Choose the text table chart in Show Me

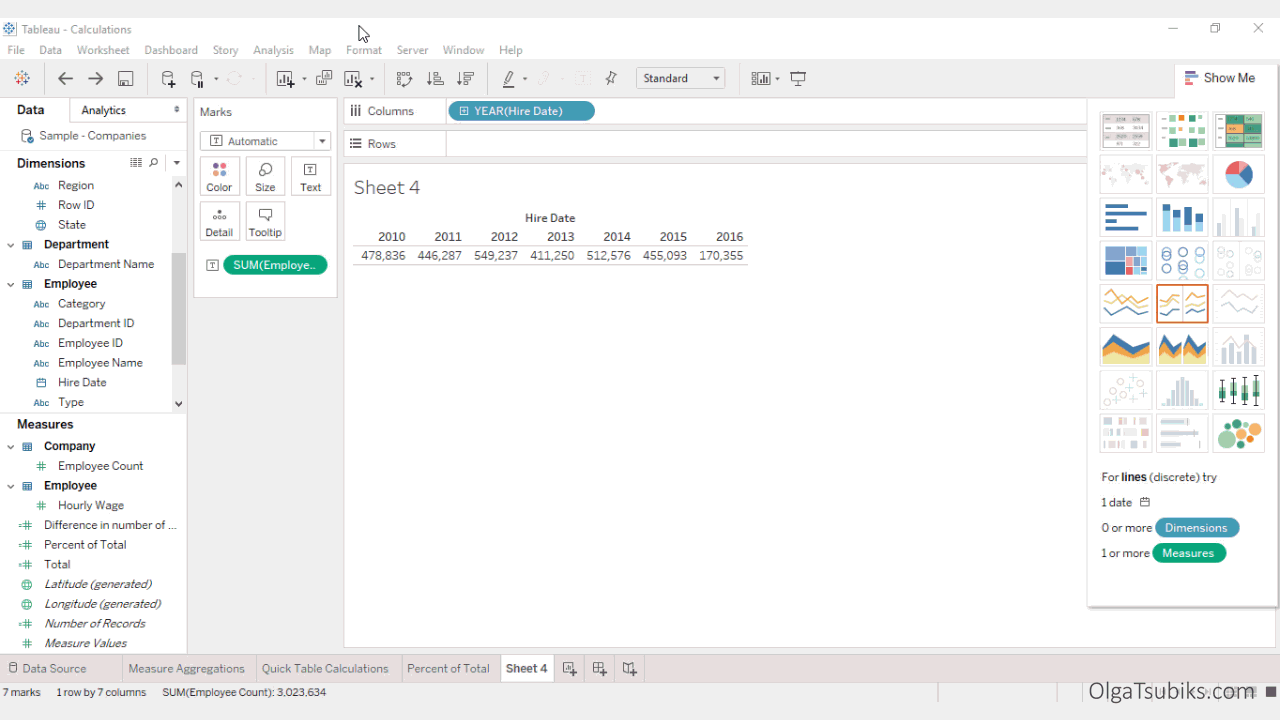(1126, 131)
